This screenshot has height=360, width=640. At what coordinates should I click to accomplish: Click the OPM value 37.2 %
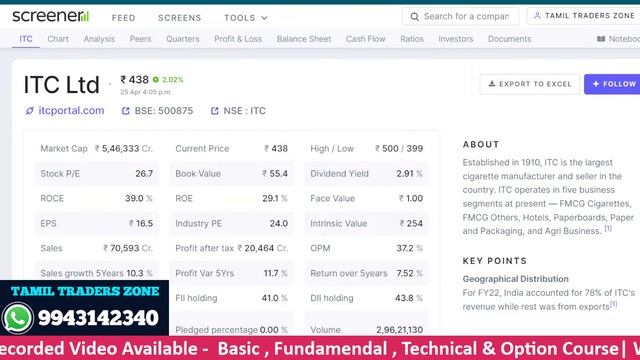tap(409, 248)
